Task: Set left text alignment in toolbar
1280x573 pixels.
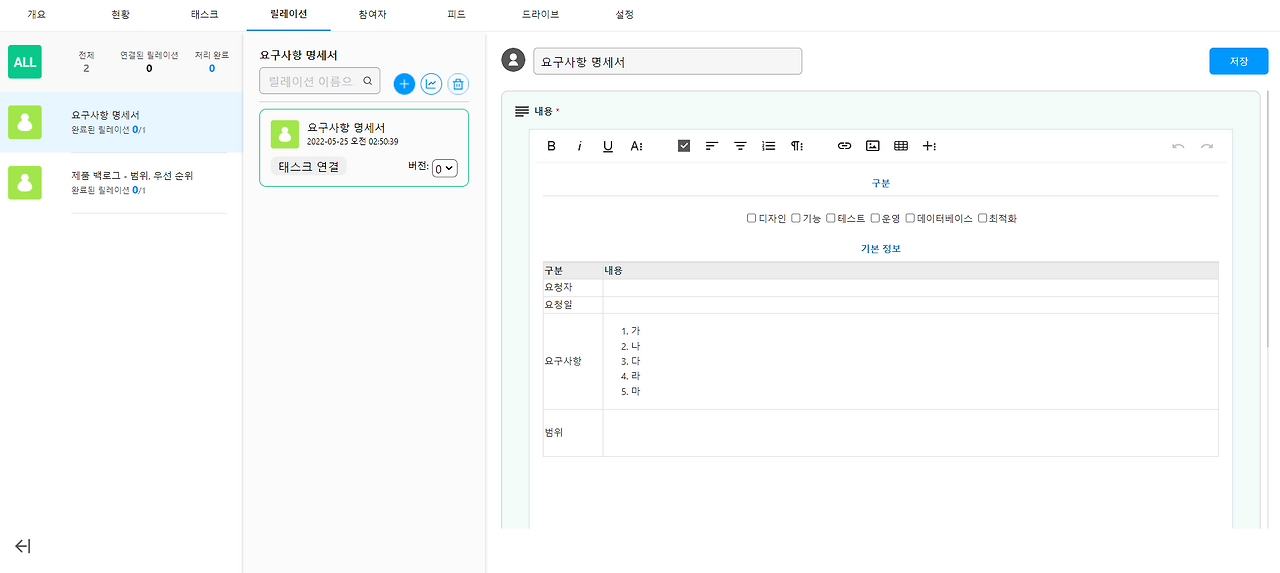Action: coord(712,146)
